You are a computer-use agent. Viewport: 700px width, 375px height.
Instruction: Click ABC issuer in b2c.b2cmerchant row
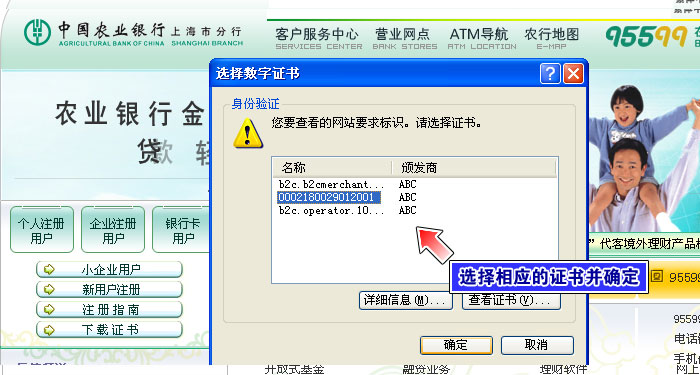pos(407,184)
